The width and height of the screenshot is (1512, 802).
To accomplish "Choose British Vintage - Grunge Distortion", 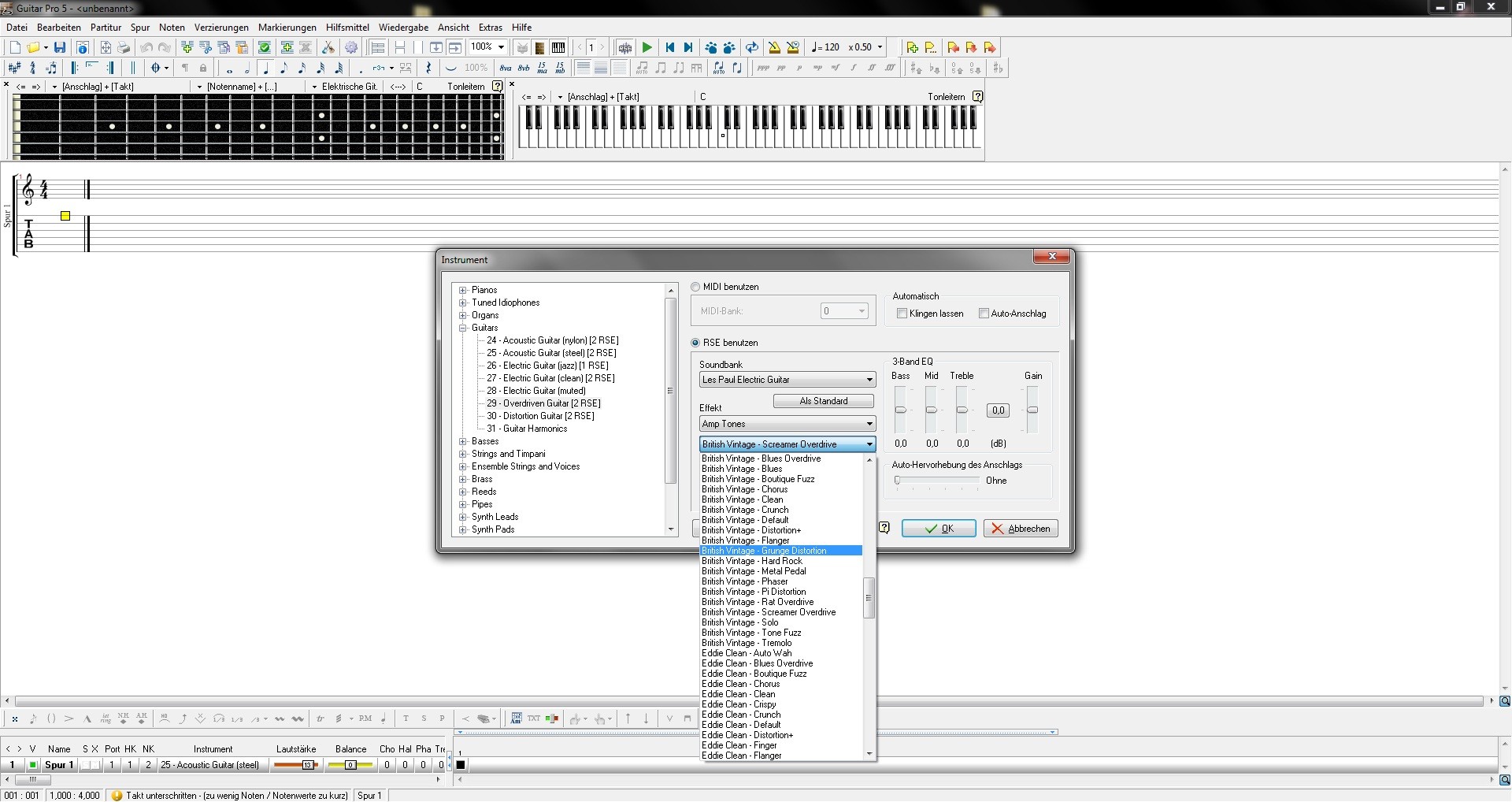I will [781, 551].
